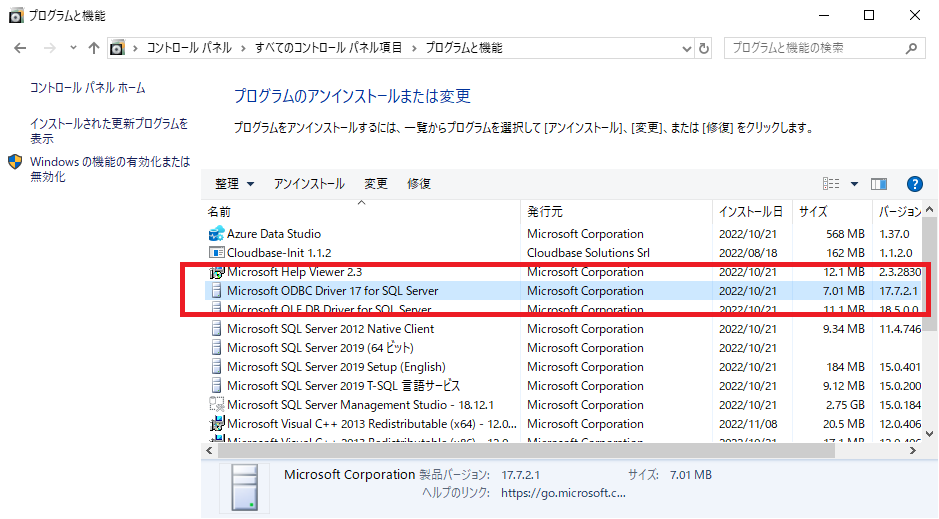Click the horizontal scrollbar right arrow
Viewport: 939px width, 519px height.
913,451
